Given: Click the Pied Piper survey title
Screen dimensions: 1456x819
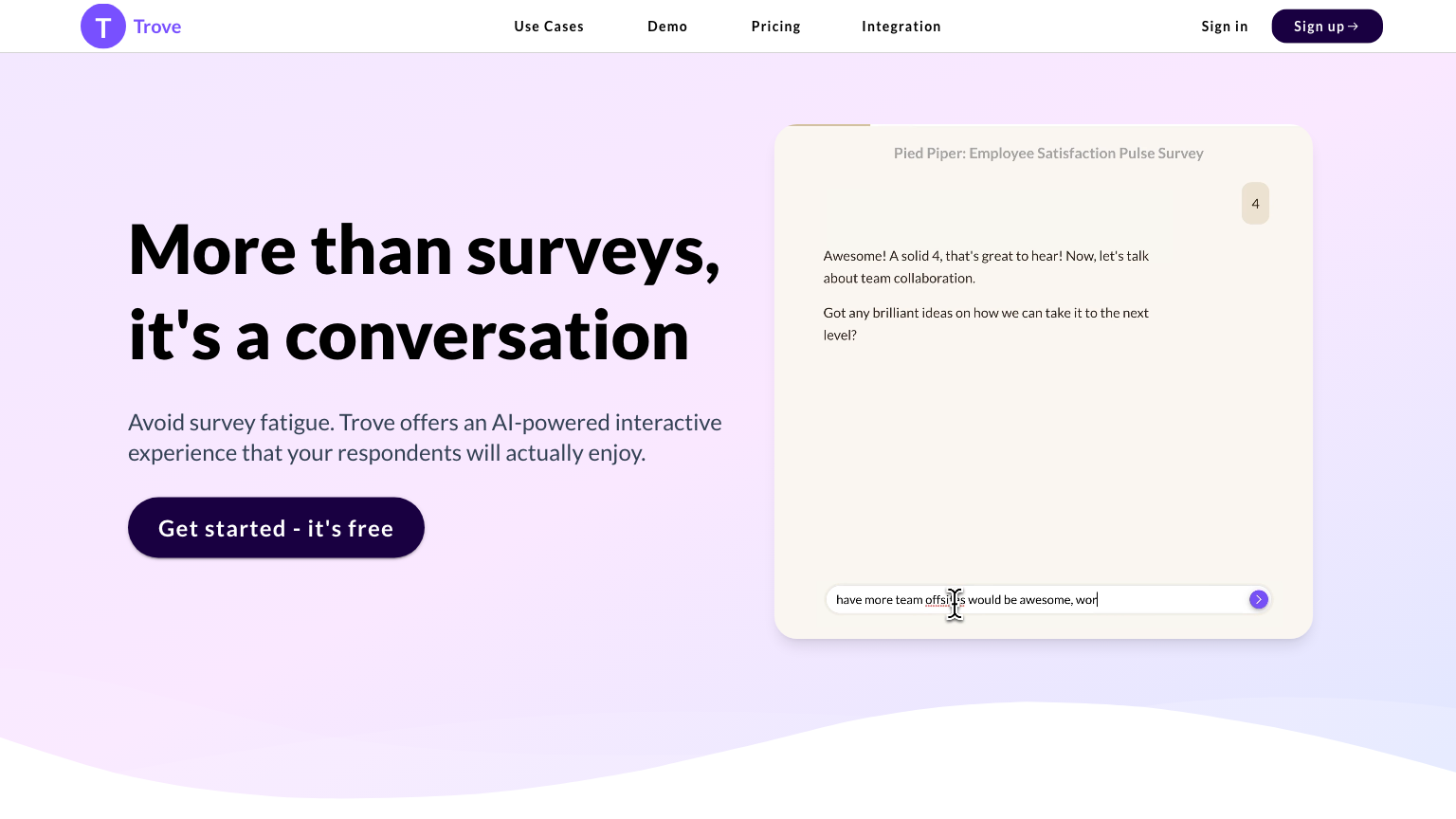Looking at the screenshot, I should click(1047, 154).
